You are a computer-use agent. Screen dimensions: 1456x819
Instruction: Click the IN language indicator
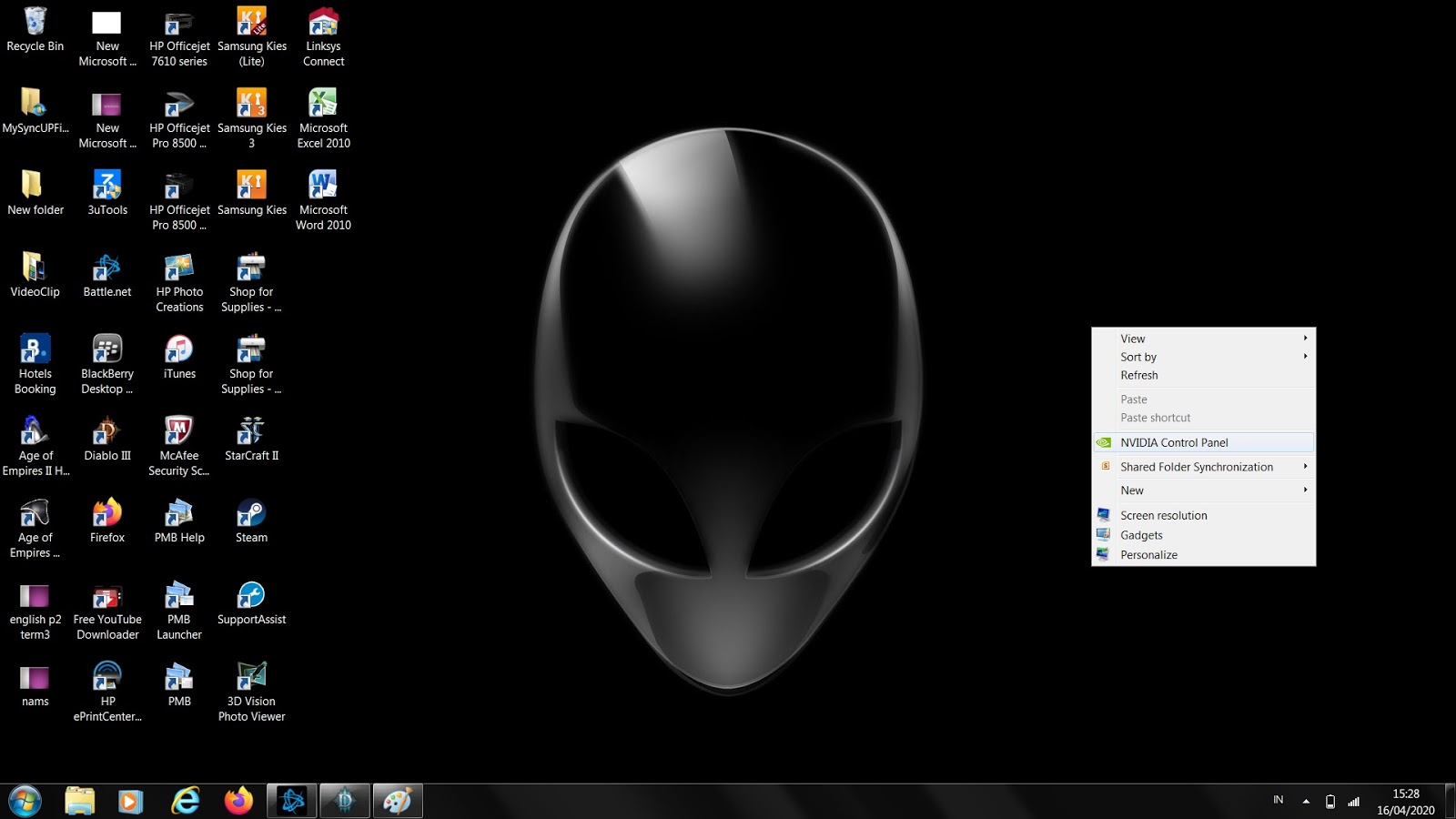click(1278, 800)
